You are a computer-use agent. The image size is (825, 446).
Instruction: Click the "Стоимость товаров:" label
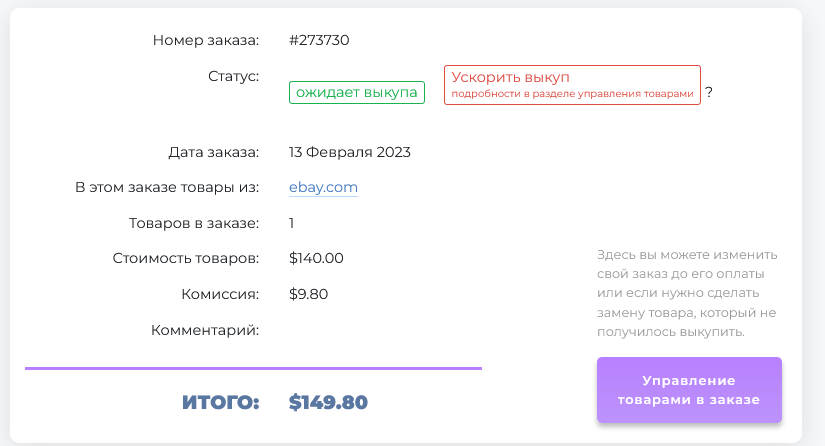tap(186, 258)
